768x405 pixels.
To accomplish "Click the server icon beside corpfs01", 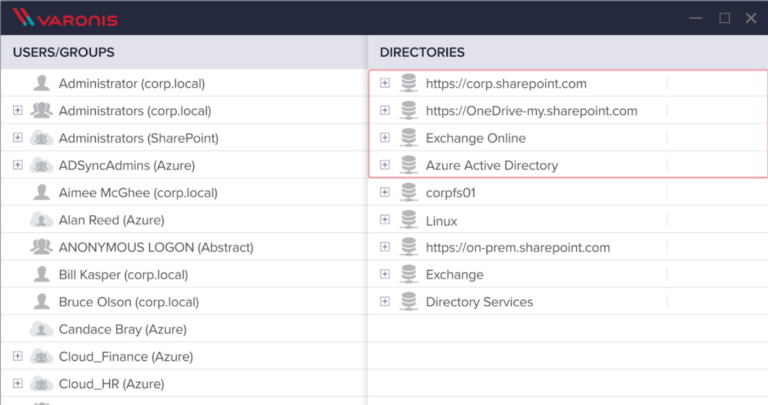I will pos(408,192).
